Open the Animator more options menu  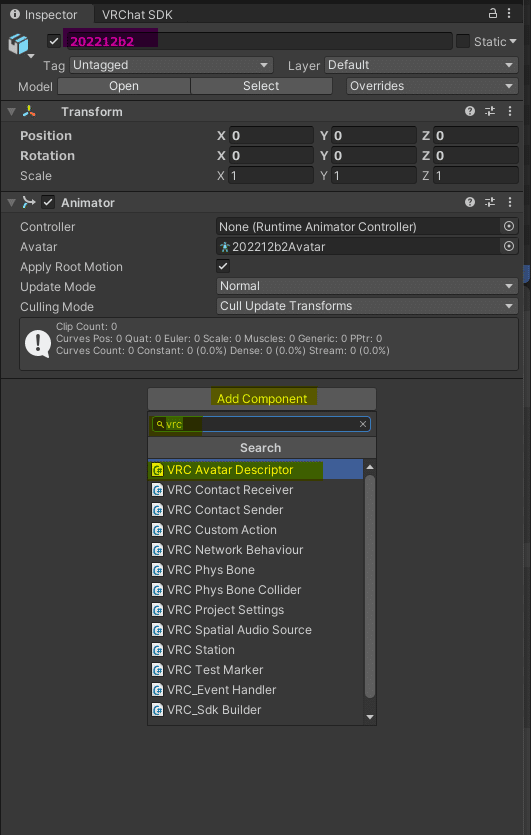510,202
